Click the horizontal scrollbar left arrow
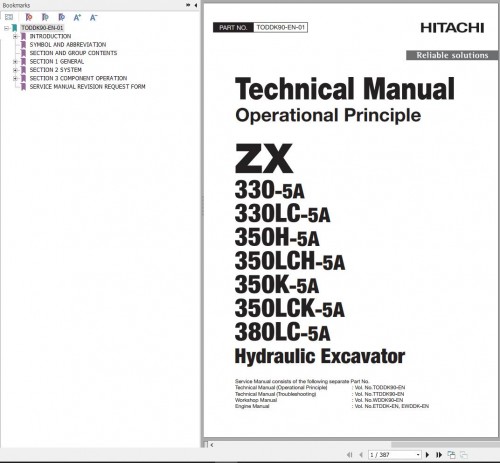The width and height of the screenshot is (500, 463). (212, 445)
